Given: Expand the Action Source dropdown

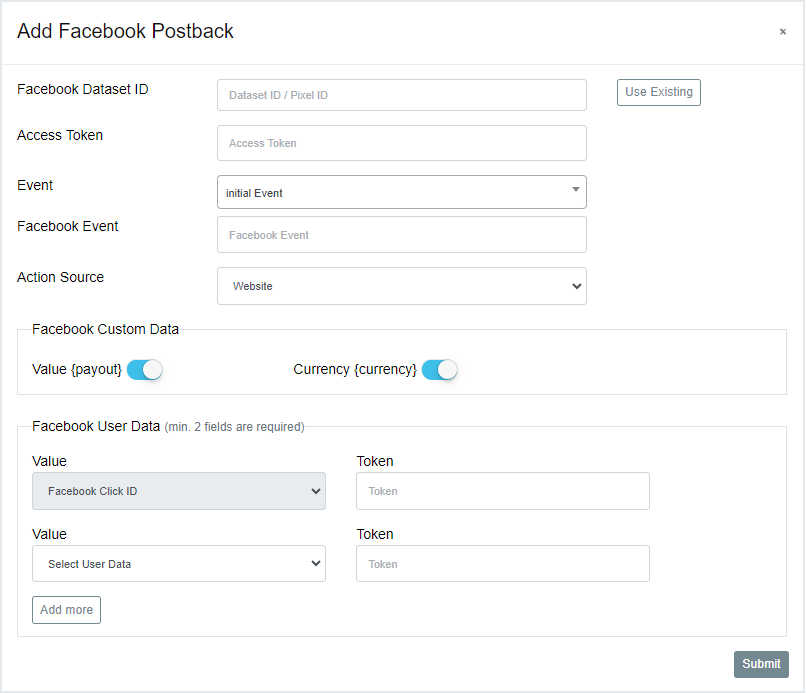Looking at the screenshot, I should pos(401,286).
